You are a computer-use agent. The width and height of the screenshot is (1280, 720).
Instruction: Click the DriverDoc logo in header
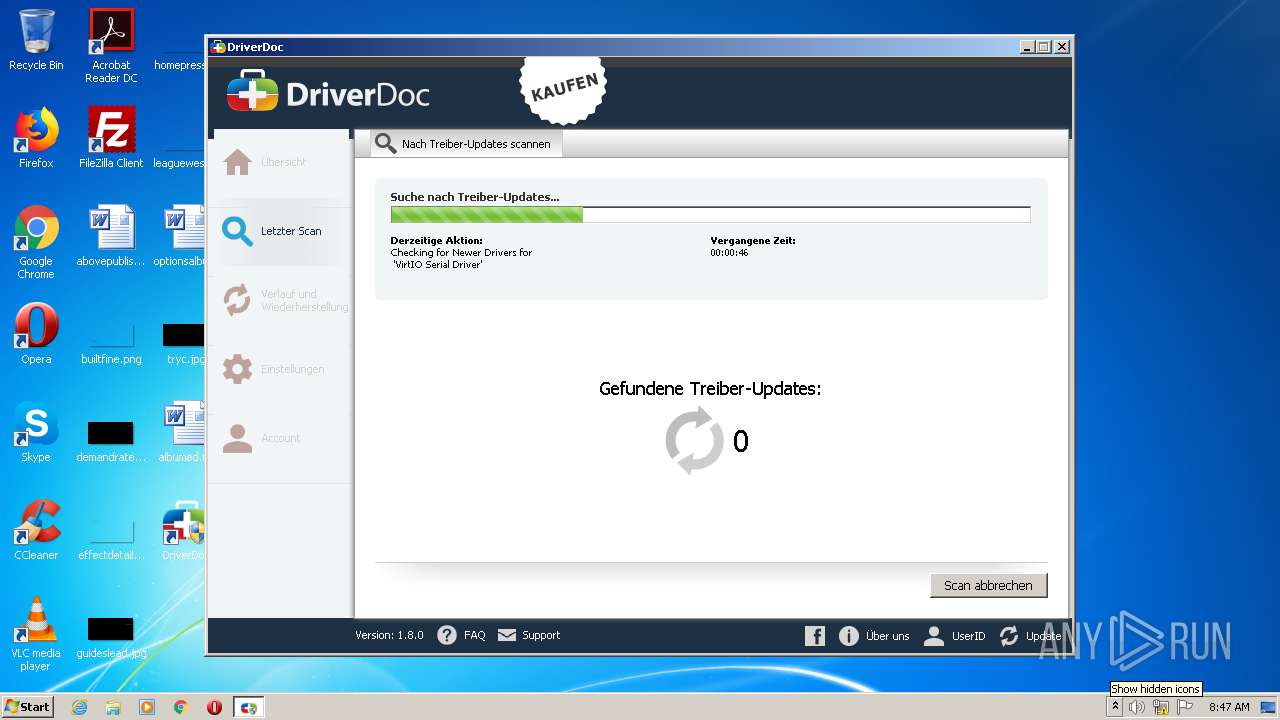[328, 94]
